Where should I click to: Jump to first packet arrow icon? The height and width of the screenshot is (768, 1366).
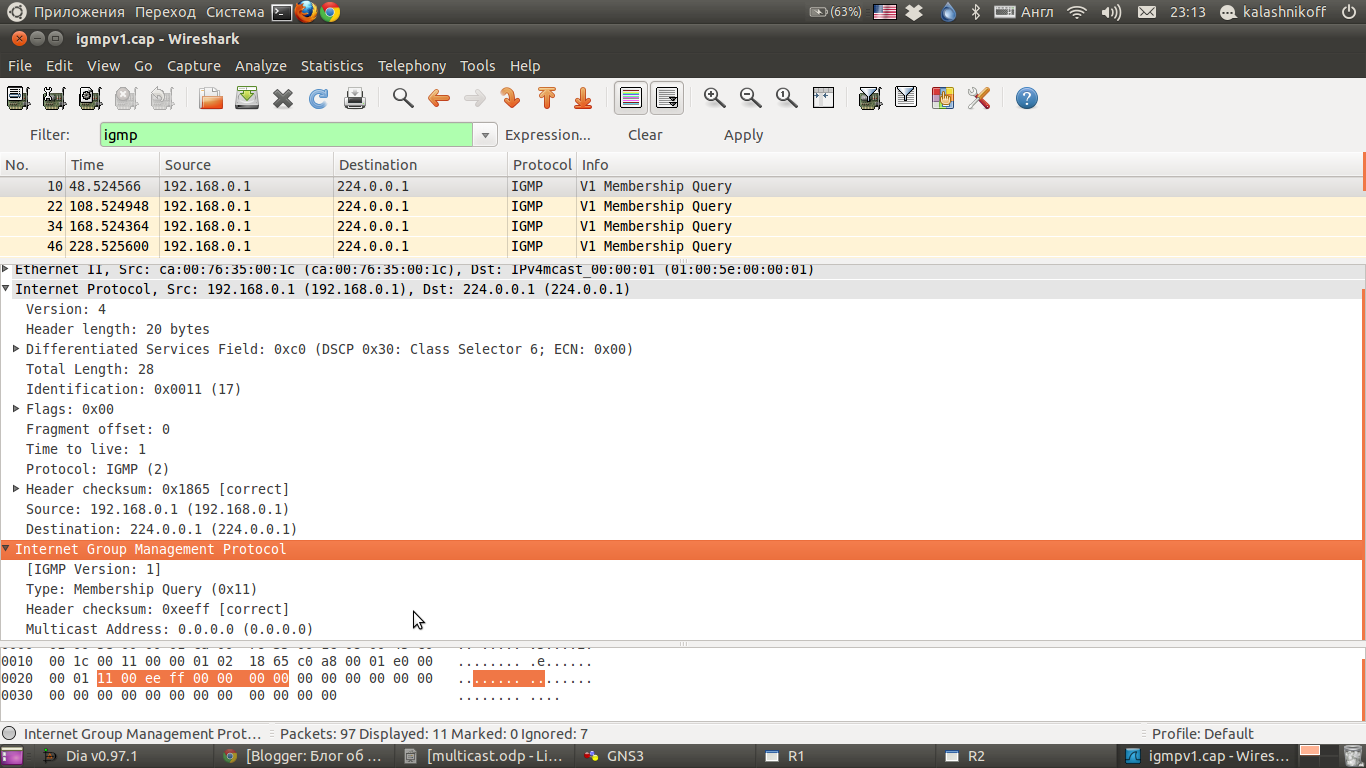pos(547,98)
